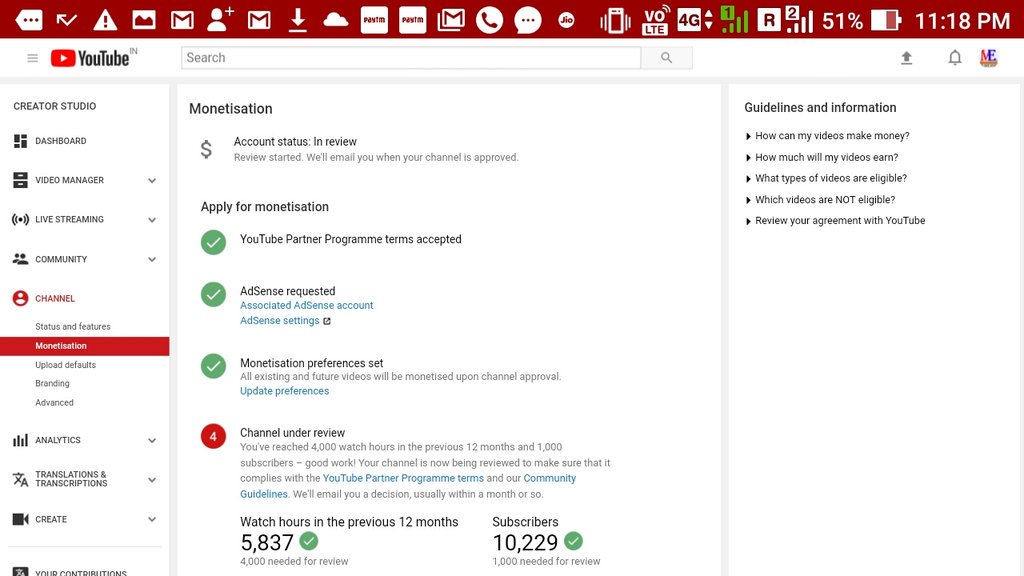1024x576 pixels.
Task: Open the notifications bell
Action: point(955,58)
